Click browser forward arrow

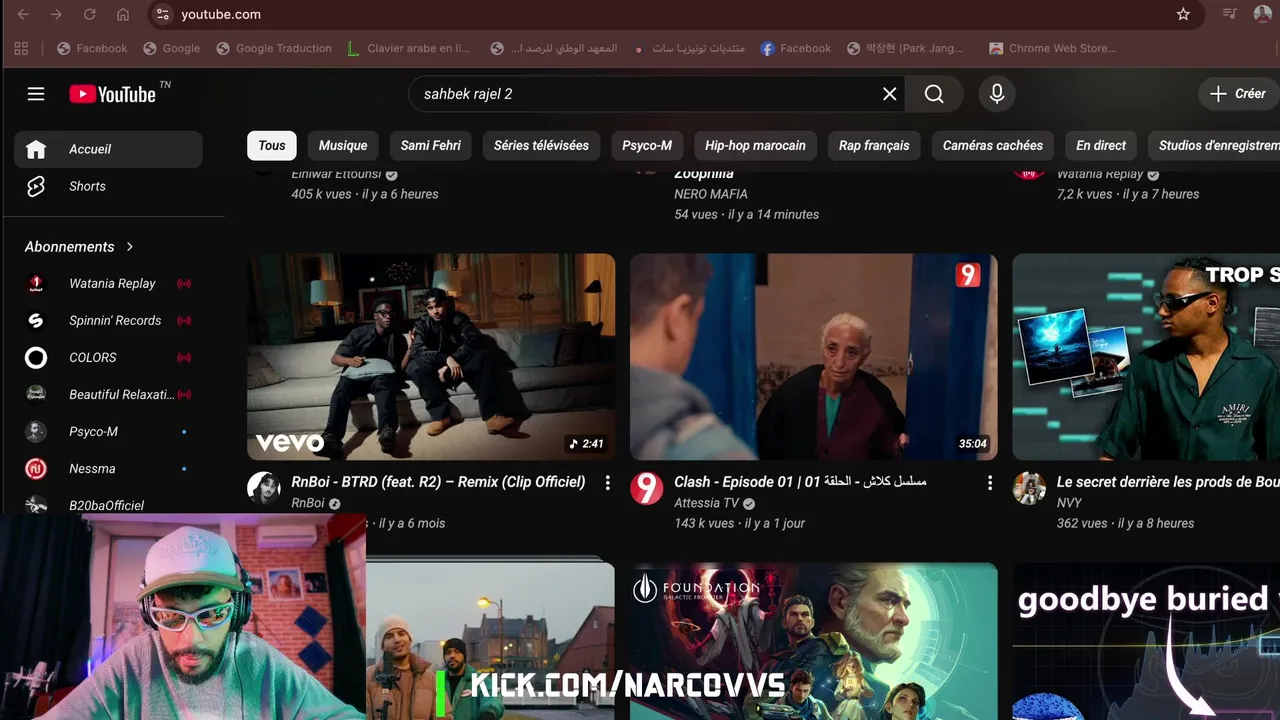coord(57,14)
